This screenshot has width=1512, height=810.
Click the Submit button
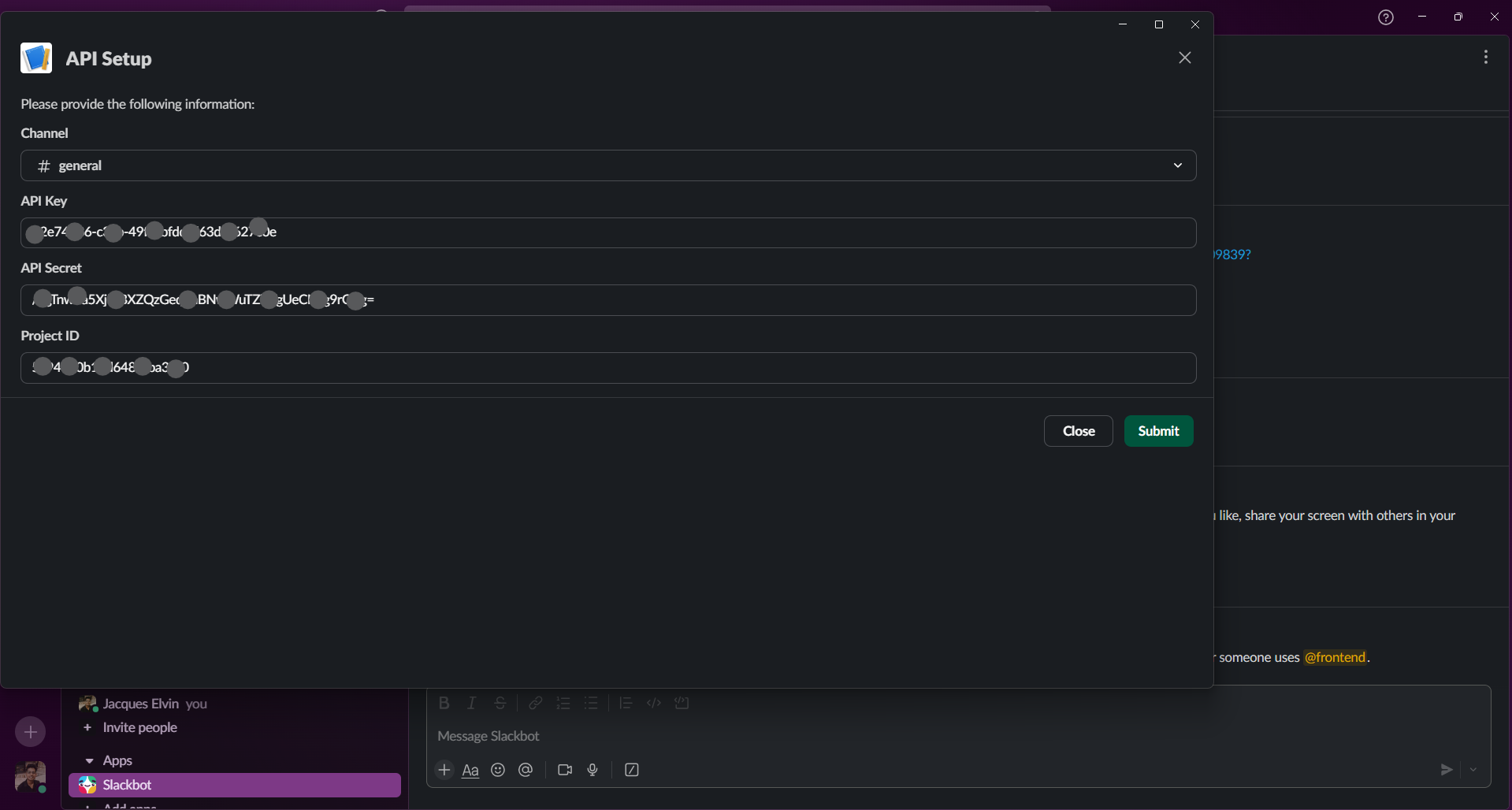tap(1158, 431)
